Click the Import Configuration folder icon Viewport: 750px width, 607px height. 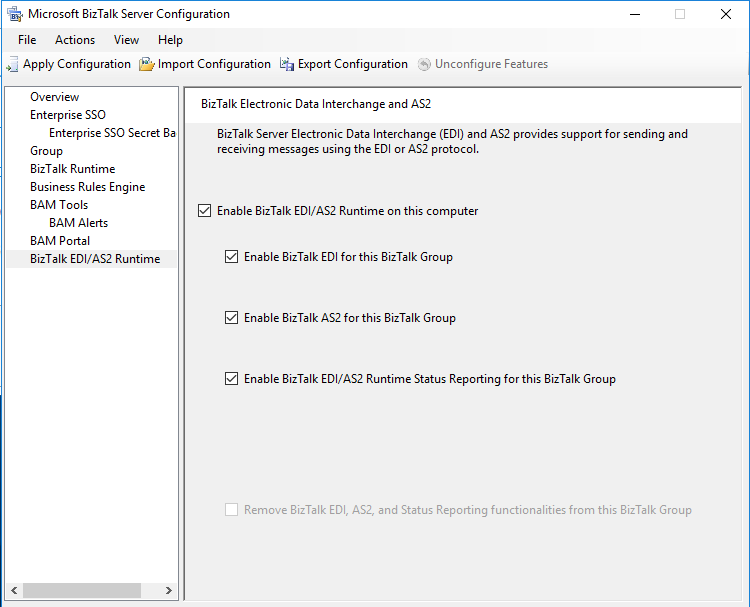tap(147, 64)
